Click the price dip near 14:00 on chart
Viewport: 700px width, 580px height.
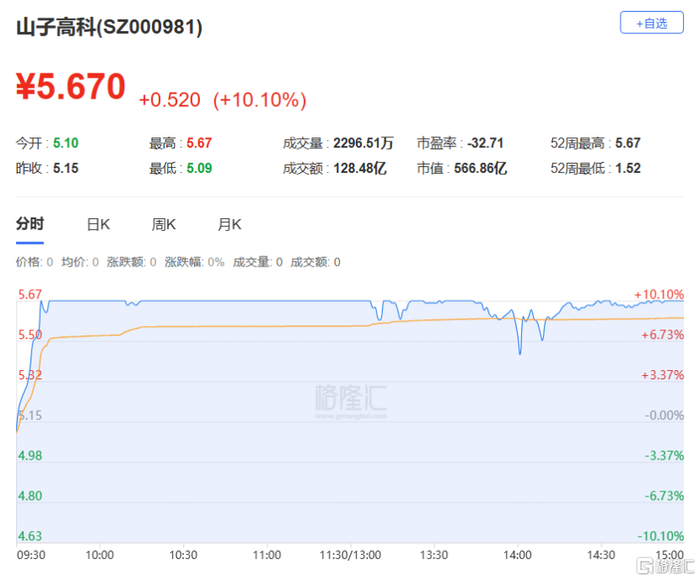[520, 352]
